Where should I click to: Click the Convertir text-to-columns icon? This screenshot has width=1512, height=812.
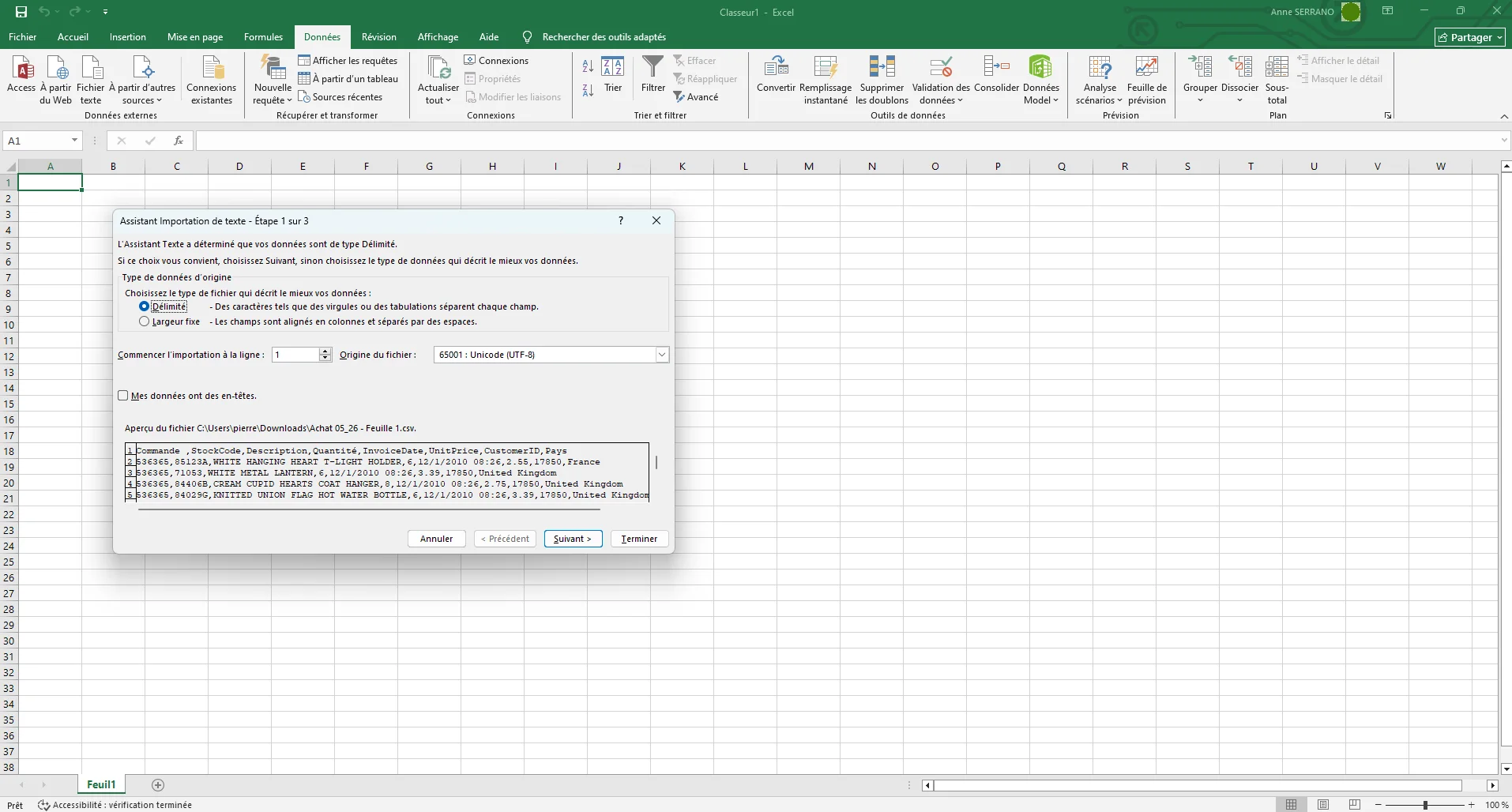tap(776, 75)
